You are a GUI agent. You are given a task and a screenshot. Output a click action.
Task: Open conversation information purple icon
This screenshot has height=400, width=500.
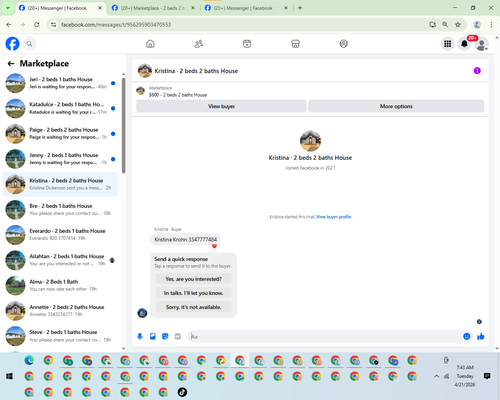click(x=477, y=71)
